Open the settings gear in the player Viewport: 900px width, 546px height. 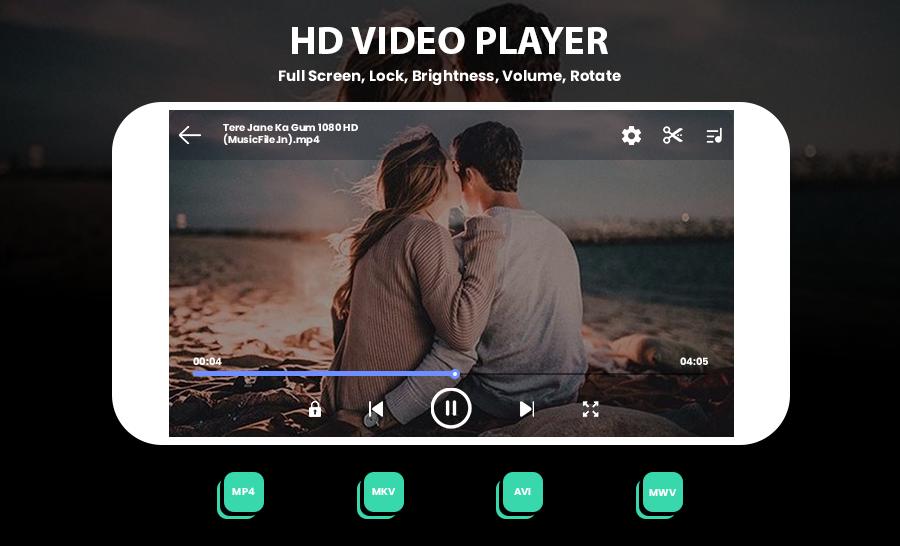click(631, 135)
